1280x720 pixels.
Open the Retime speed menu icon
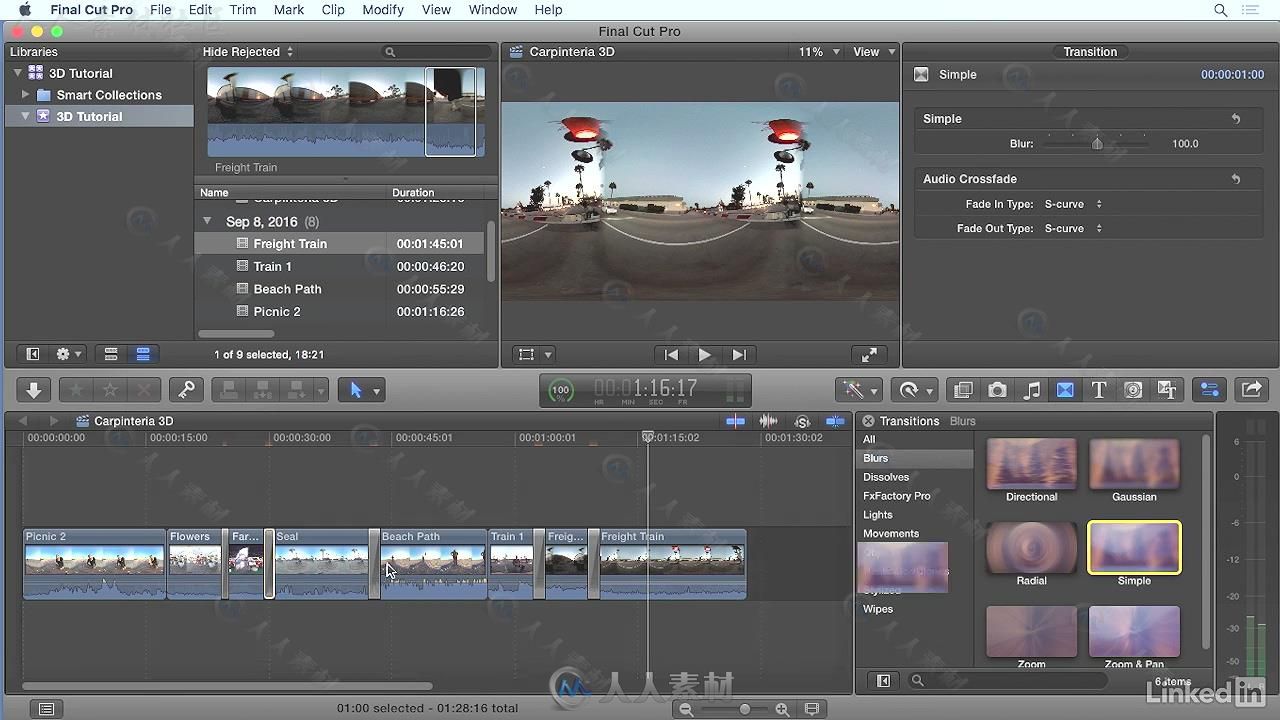tap(915, 390)
